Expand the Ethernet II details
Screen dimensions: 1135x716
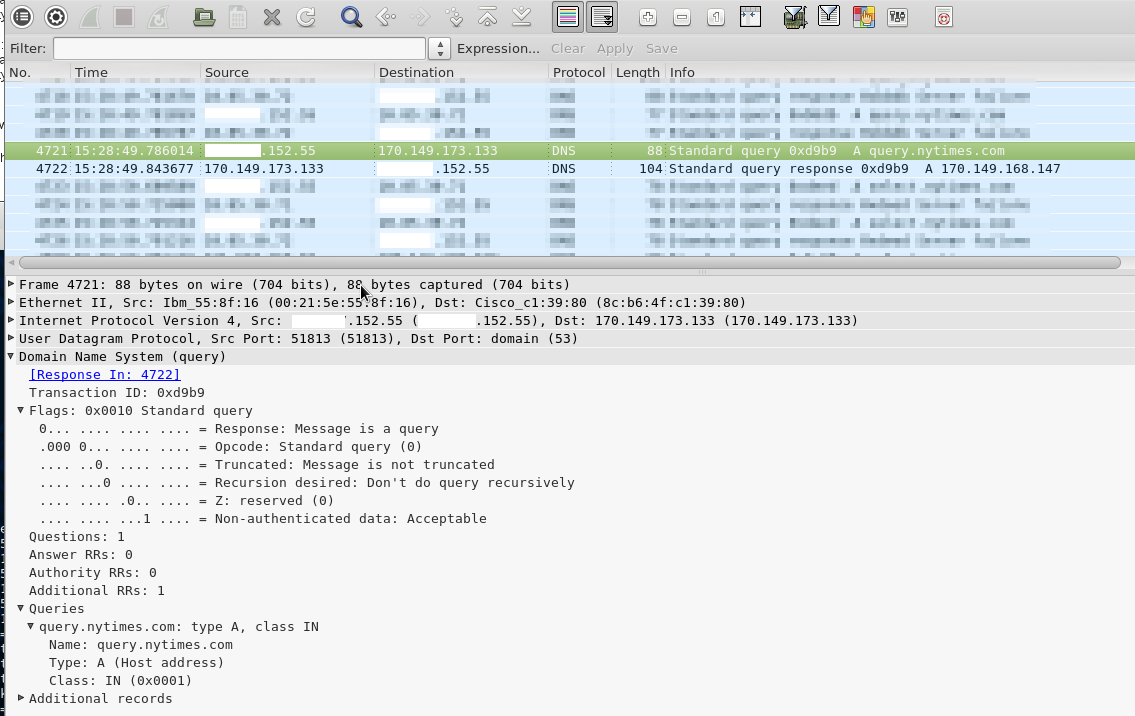point(11,302)
